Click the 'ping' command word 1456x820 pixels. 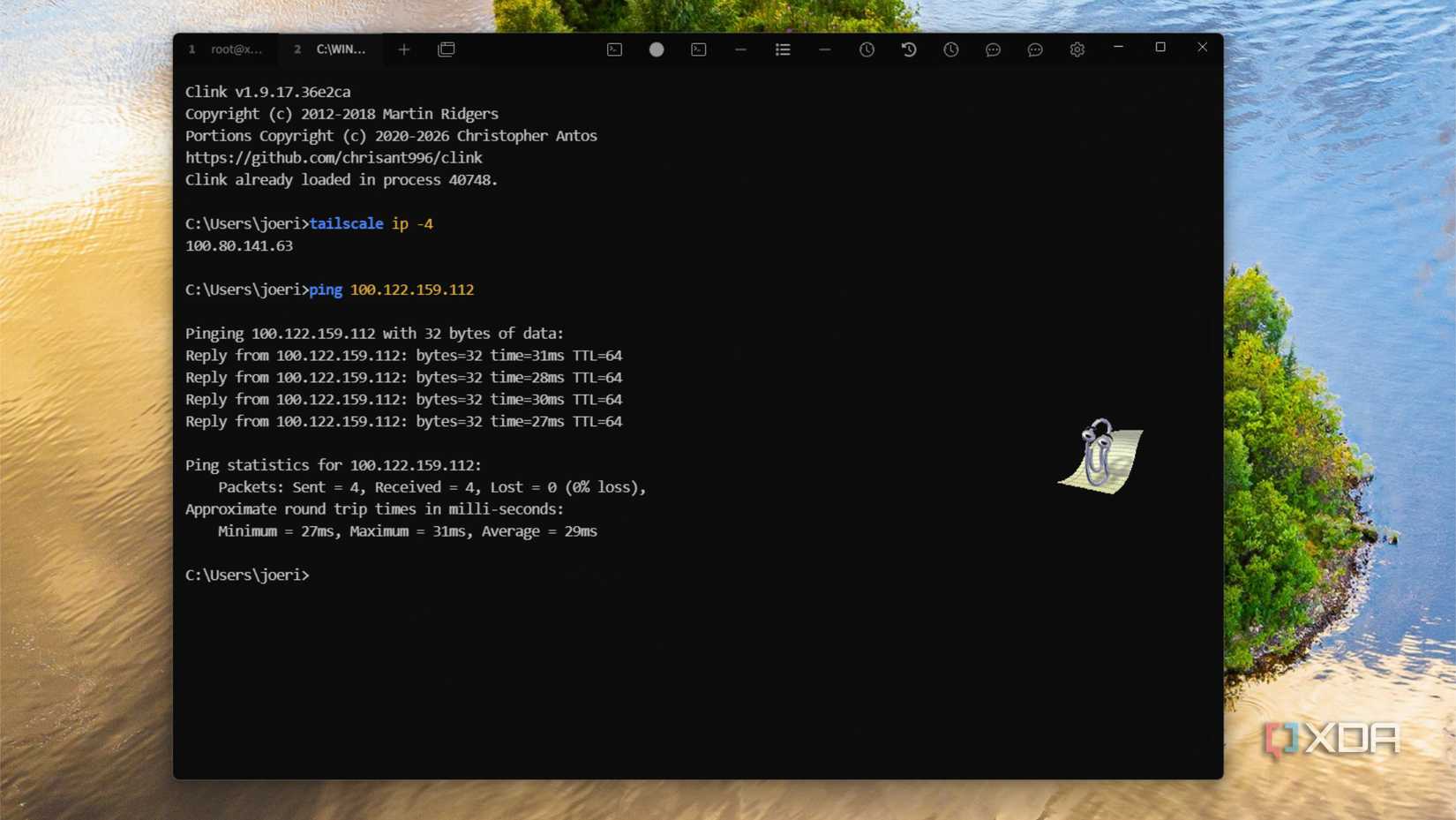click(x=326, y=290)
